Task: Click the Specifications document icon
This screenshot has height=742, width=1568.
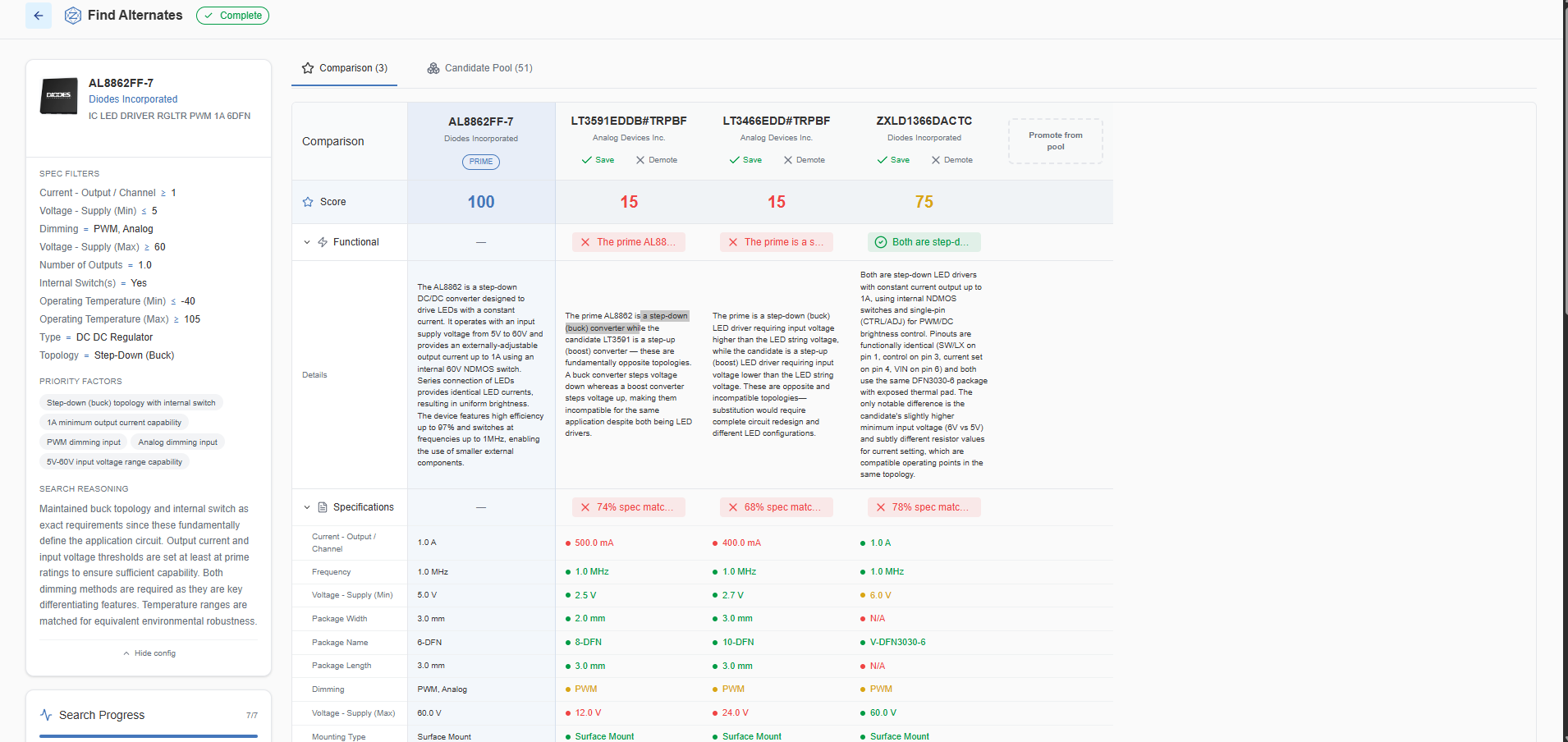Action: (x=323, y=507)
